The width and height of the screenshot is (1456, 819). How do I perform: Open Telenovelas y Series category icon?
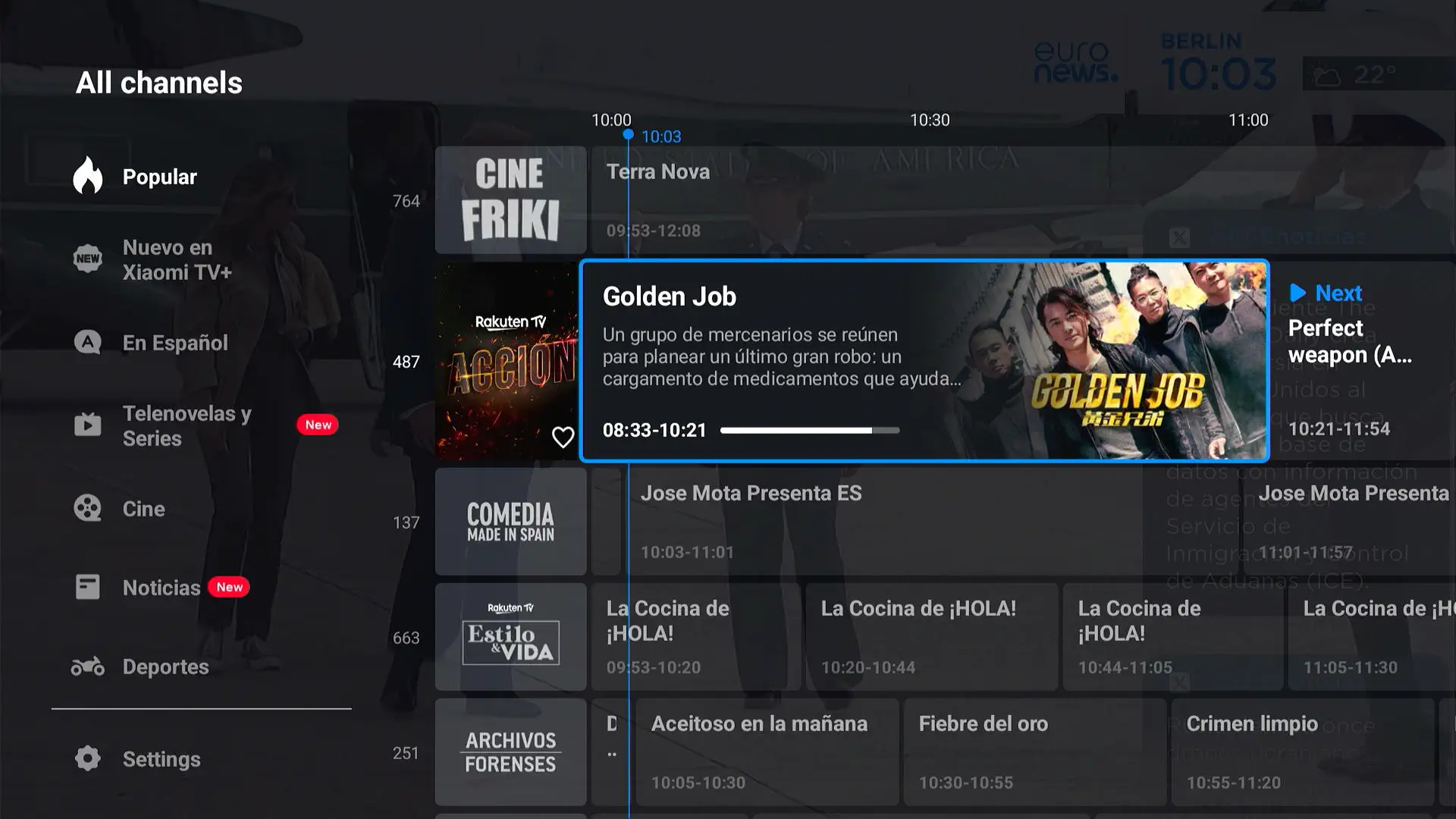pos(88,425)
